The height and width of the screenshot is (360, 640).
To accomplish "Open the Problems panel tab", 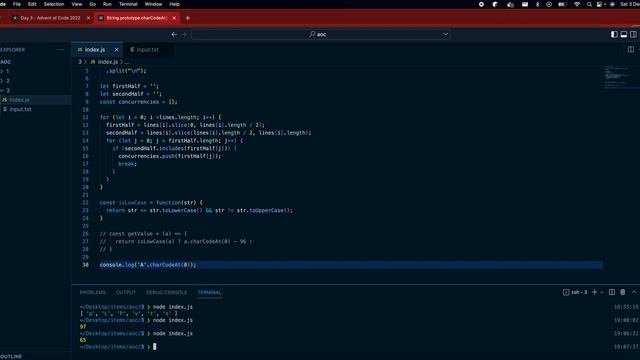I will (x=93, y=293).
